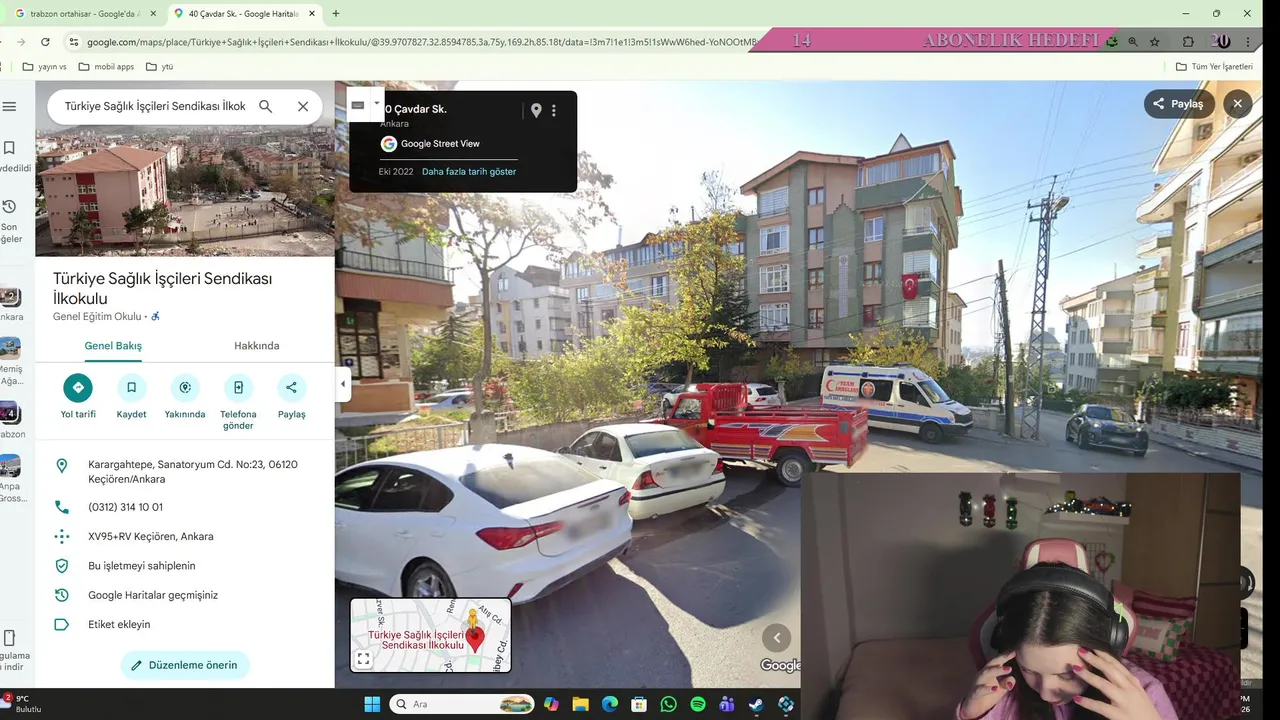Click the address Karargahtepe, Sanatoryum Cd.
1280x720 pixels.
(x=185, y=472)
